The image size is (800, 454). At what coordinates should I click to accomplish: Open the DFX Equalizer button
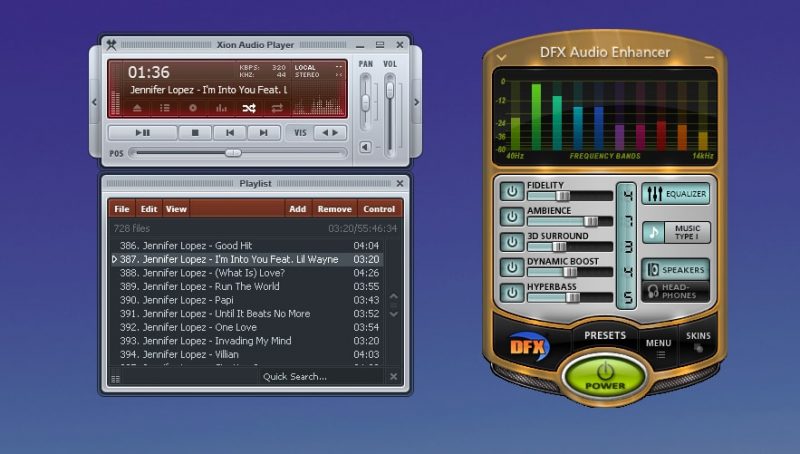point(676,194)
